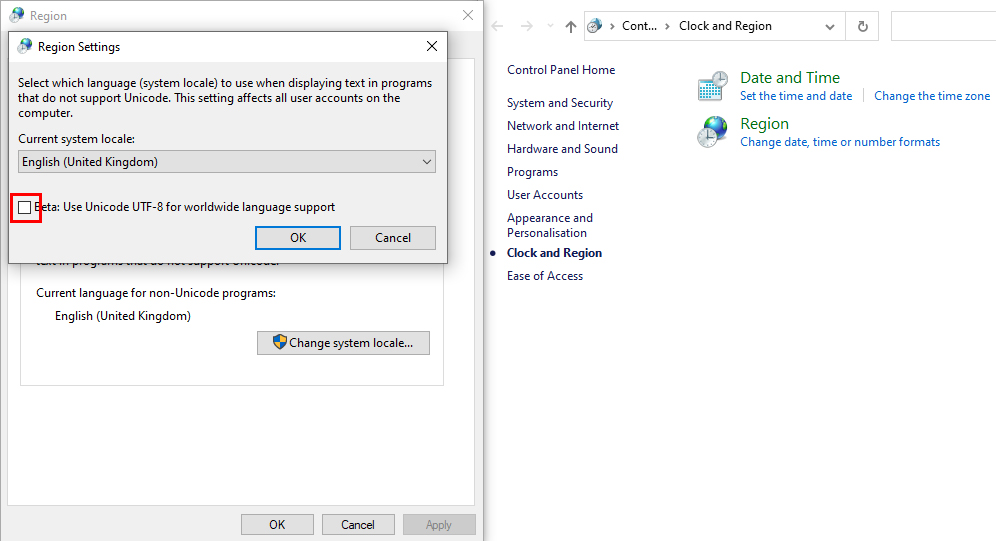The image size is (996, 541).
Task: Click the forward arrow in Control Panel
Action: pos(524,27)
